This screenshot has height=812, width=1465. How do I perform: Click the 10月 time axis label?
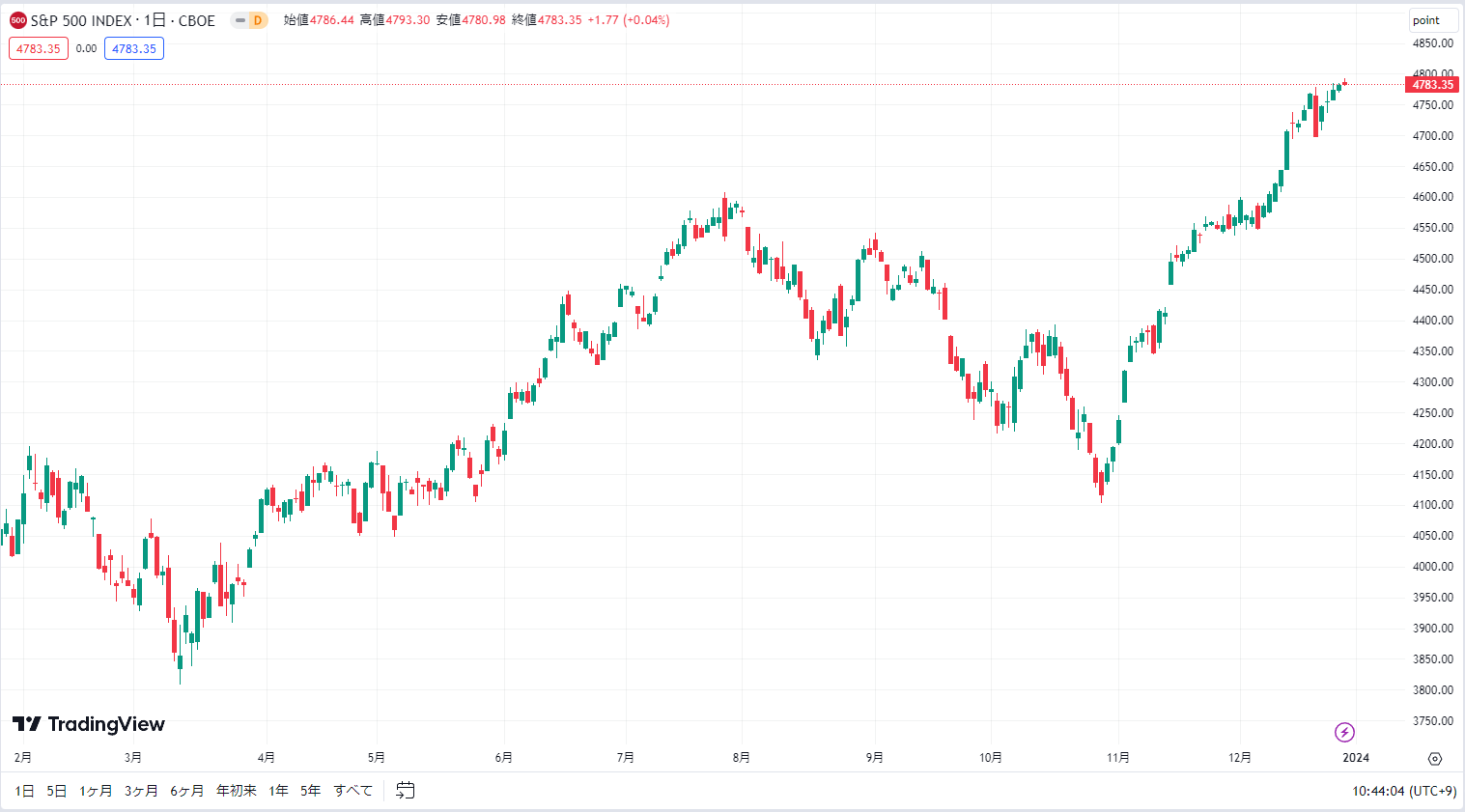coord(991,758)
